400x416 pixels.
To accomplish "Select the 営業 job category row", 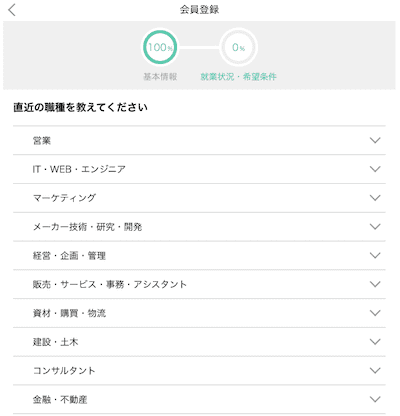I will [199, 140].
